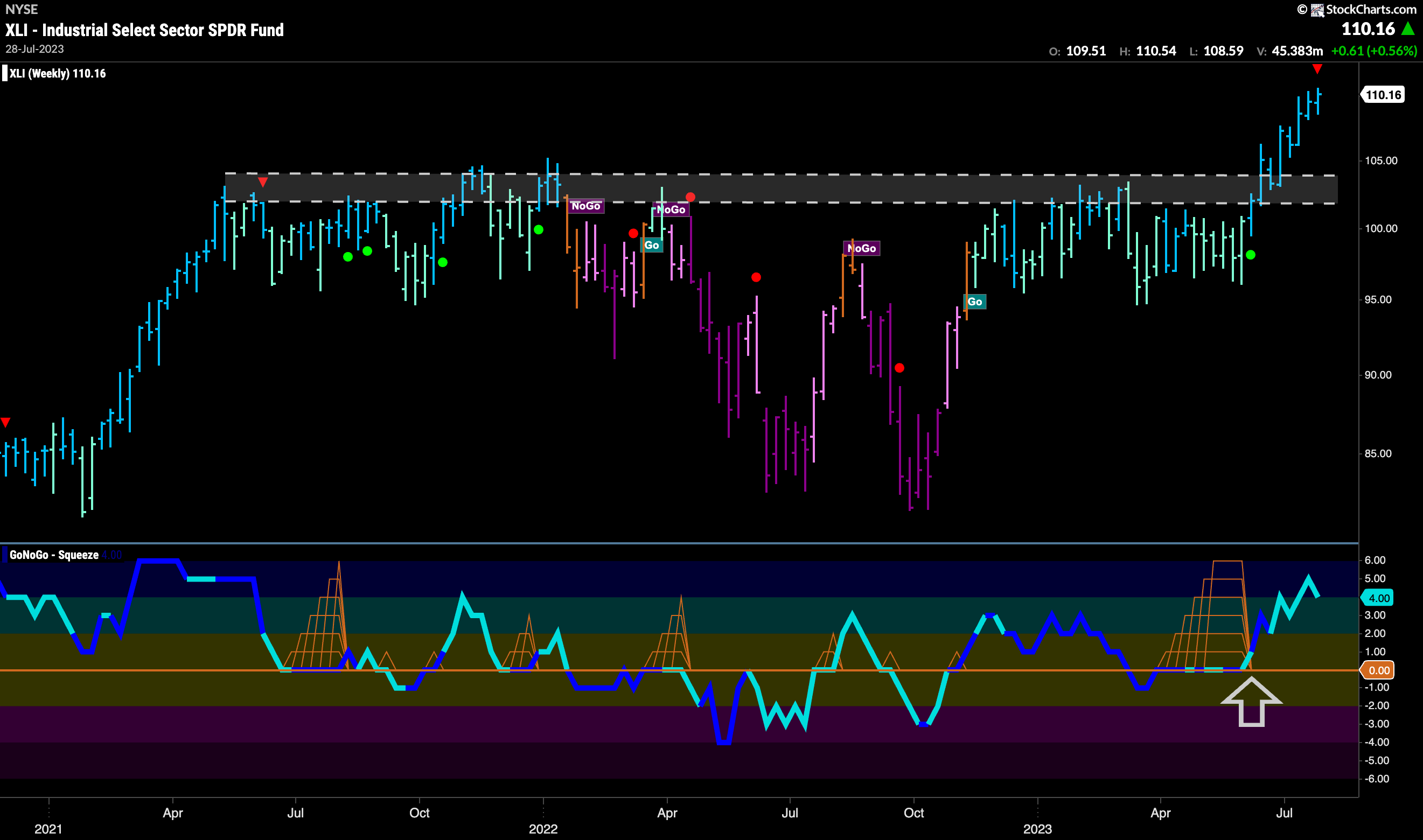Click the 2022 year label on time axis
The image size is (1423, 840).
coord(543,829)
